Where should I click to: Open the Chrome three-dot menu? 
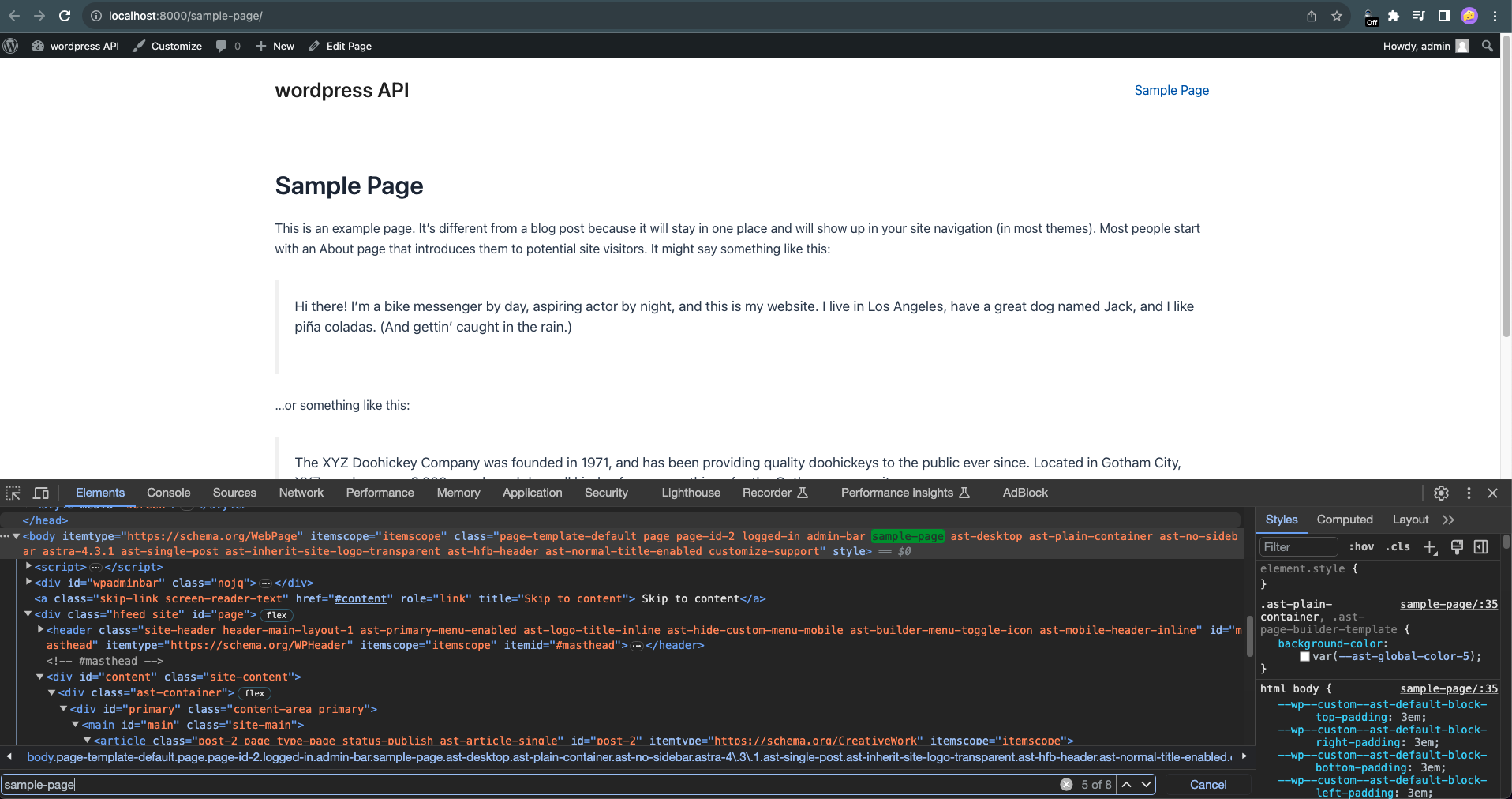1495,16
